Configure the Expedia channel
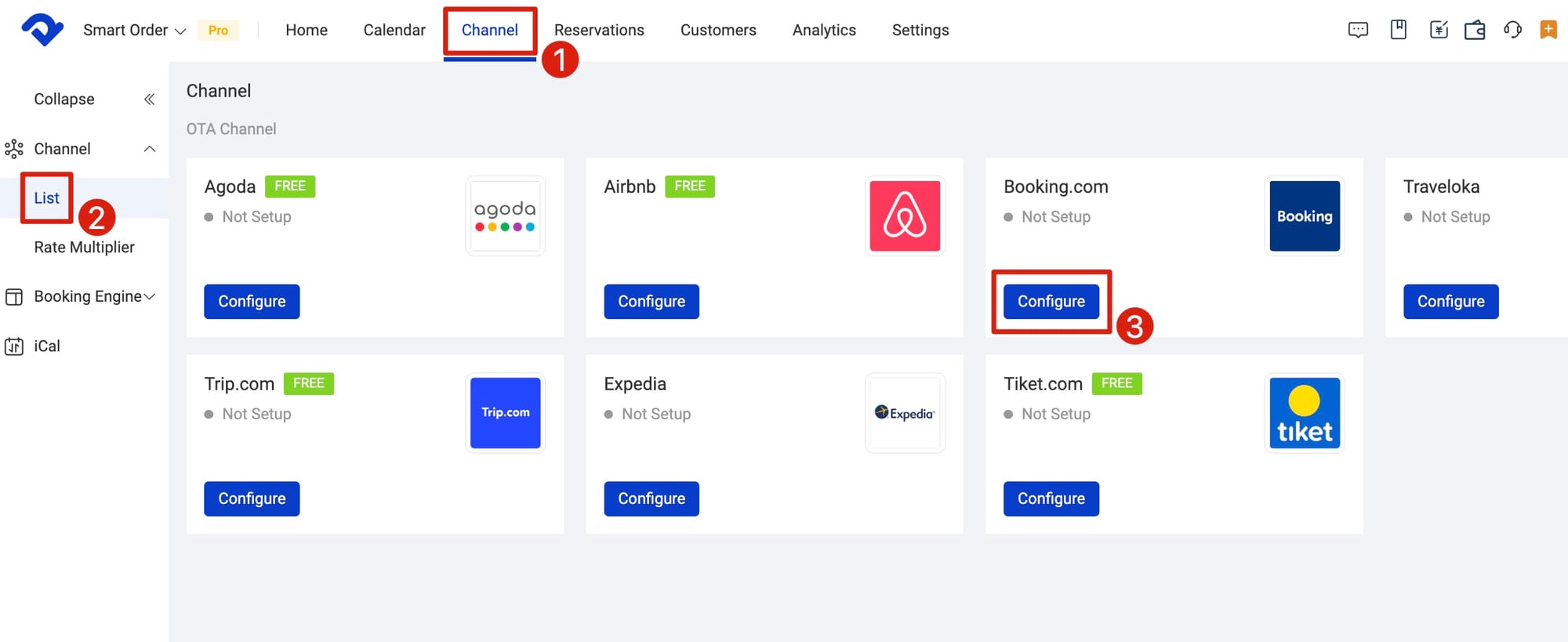The width and height of the screenshot is (1568, 642). tap(652, 499)
